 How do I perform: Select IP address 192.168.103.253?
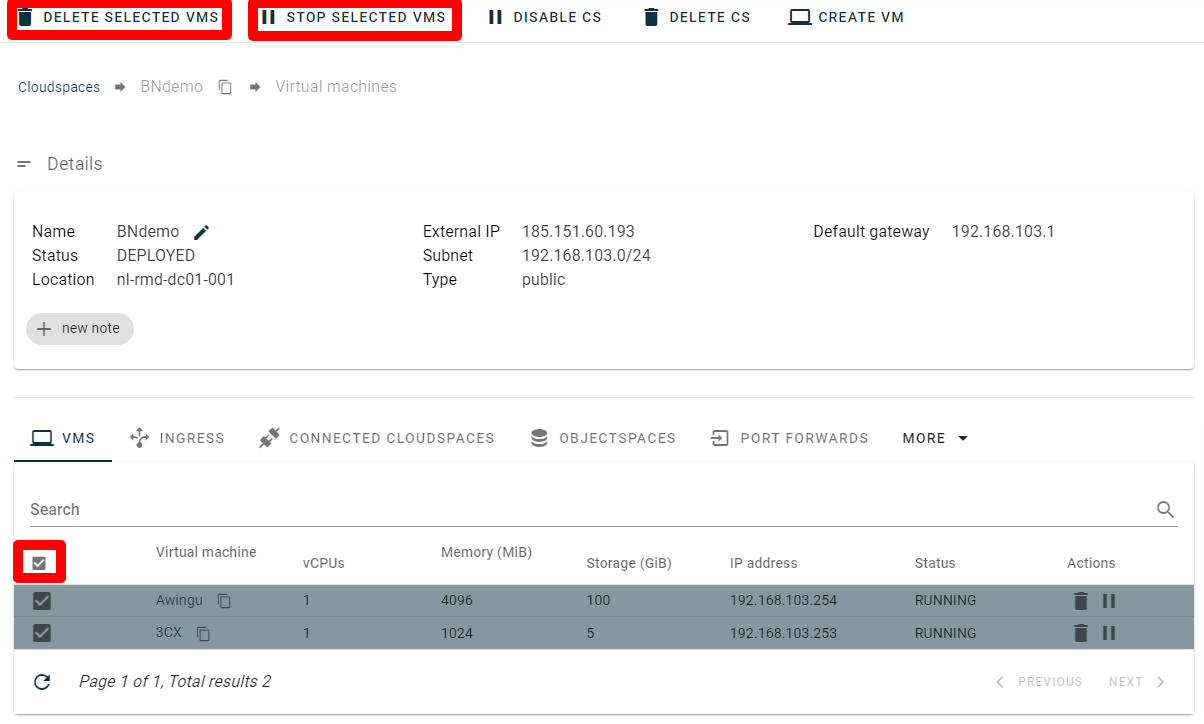[x=783, y=633]
